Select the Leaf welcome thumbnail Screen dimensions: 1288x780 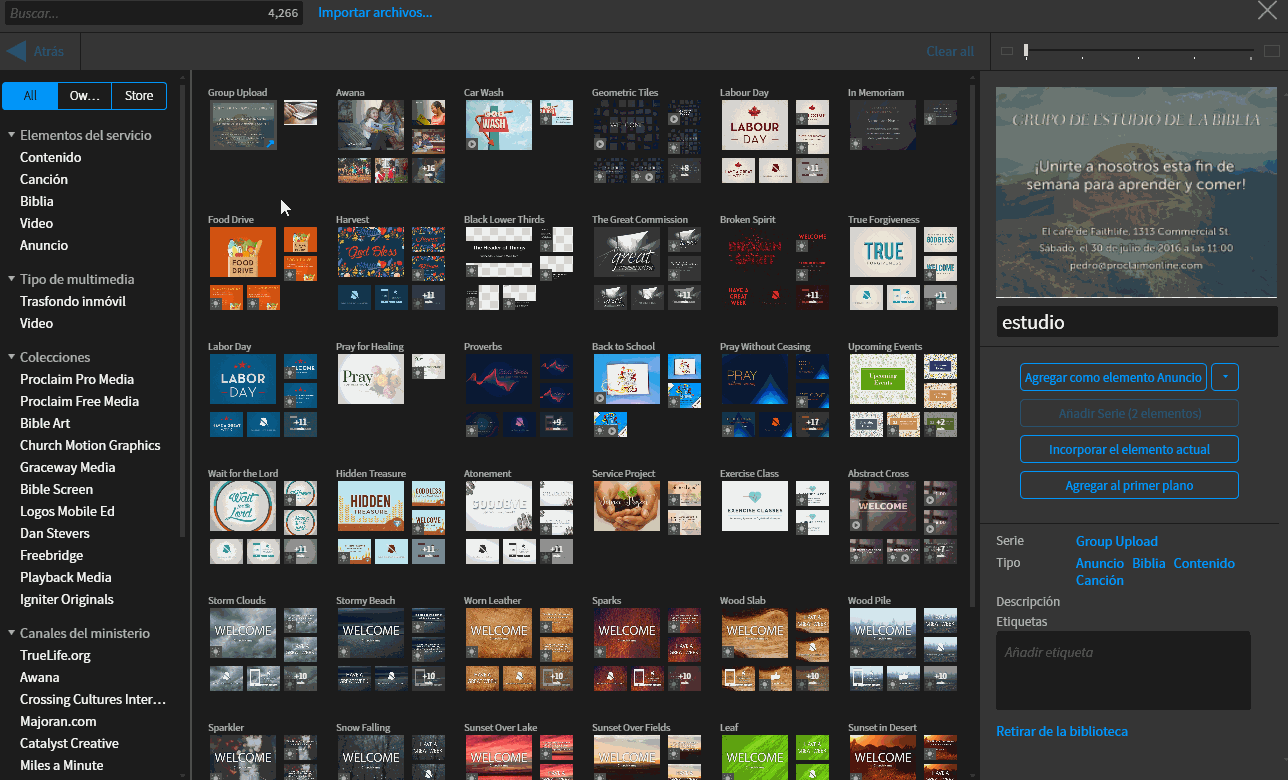coord(755,757)
